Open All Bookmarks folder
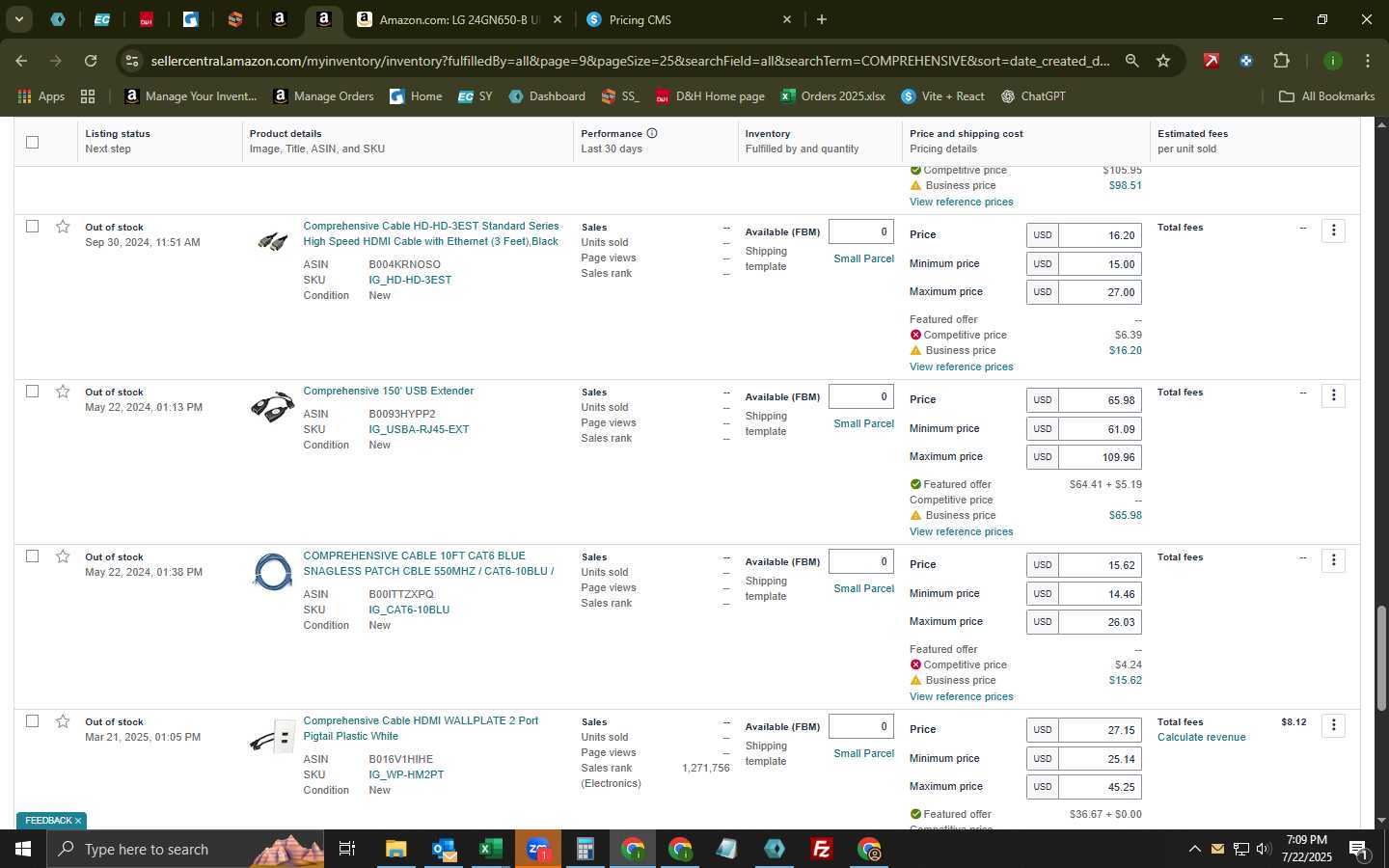 pyautogui.click(x=1326, y=96)
